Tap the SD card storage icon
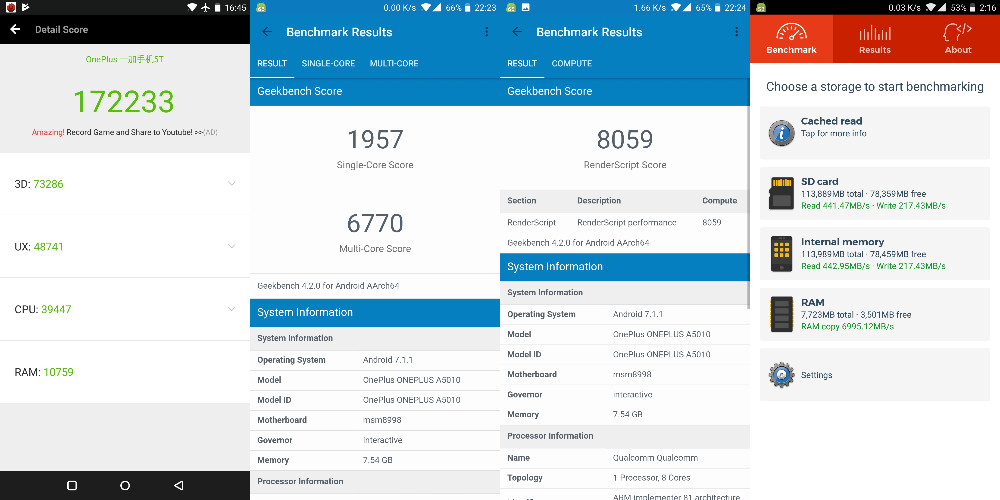This screenshot has height=500, width=1000. [782, 193]
